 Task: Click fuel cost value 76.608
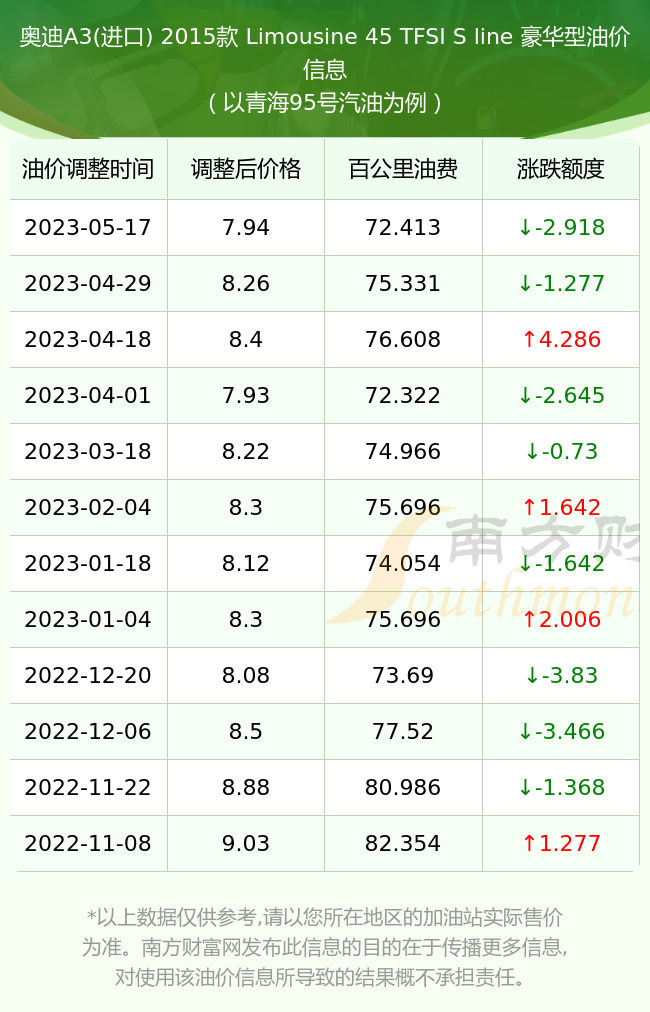403,339
